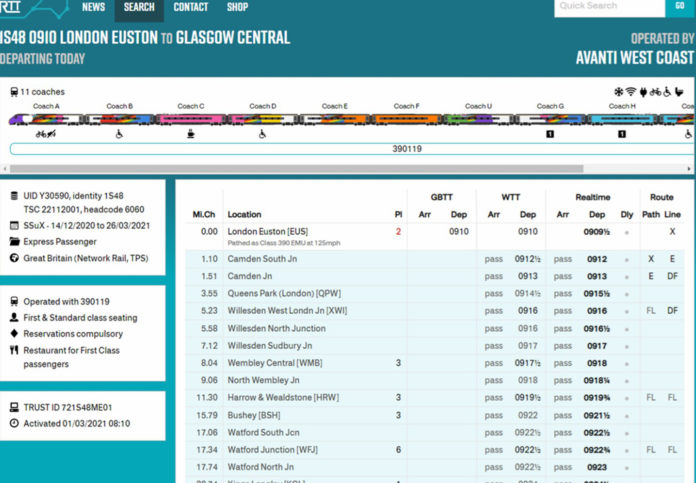Click the Mi.Ch column header
The width and height of the screenshot is (696, 483).
tap(204, 214)
